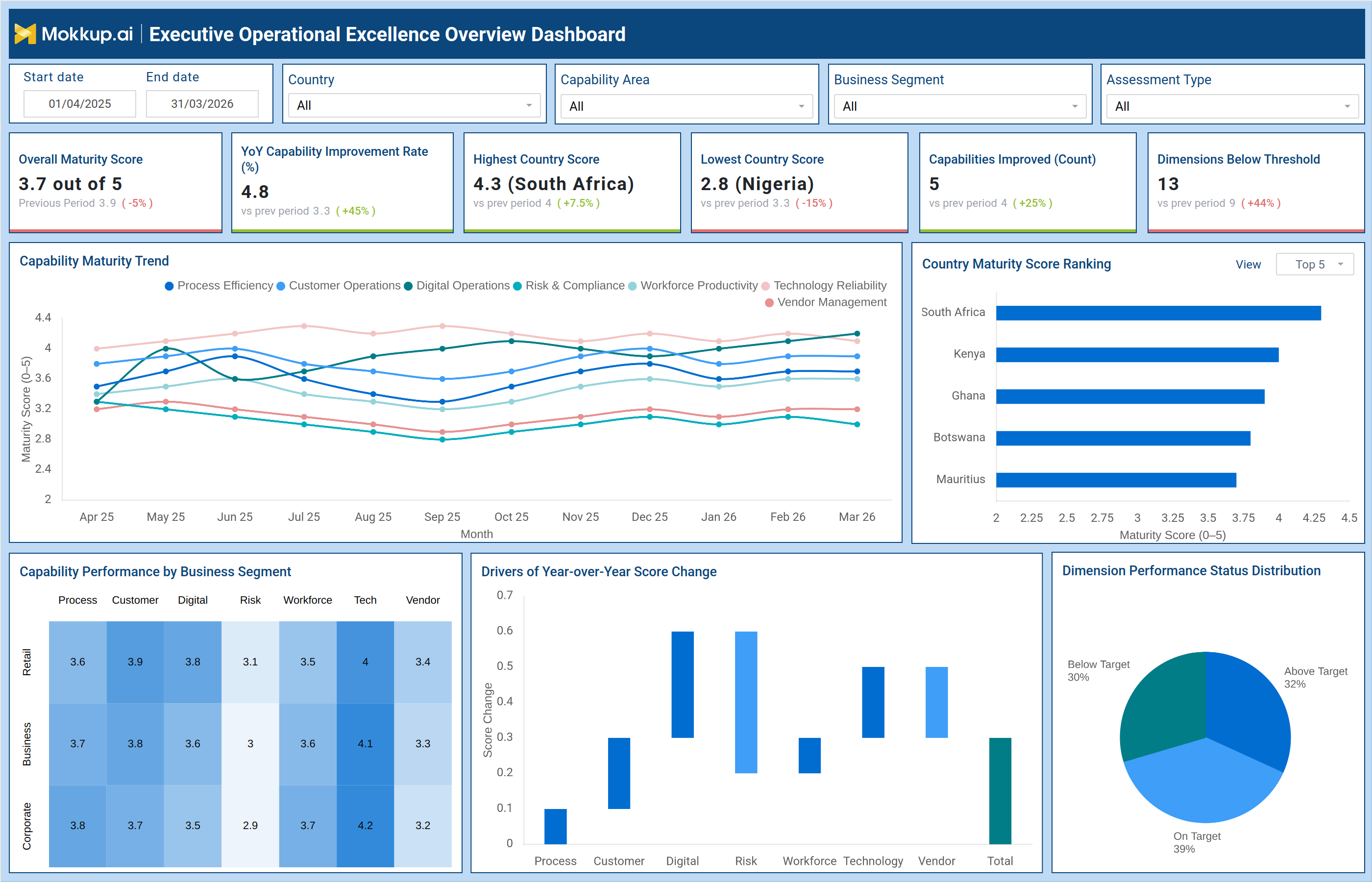This screenshot has width=1372, height=882.
Task: Expand the Capability Area dropdown
Action: pos(686,106)
